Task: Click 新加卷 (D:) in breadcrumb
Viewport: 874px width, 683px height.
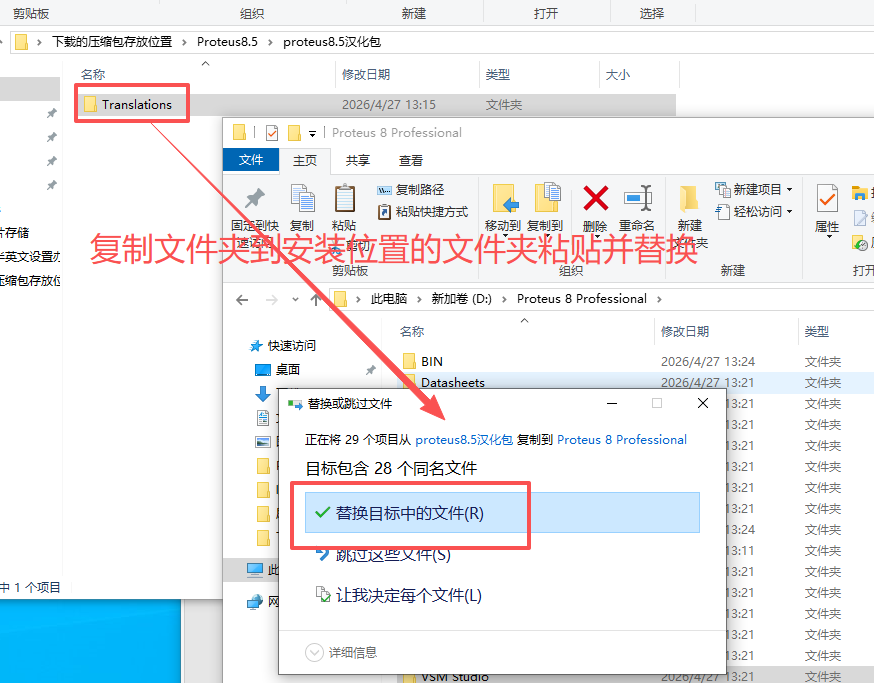Action: 461,299
